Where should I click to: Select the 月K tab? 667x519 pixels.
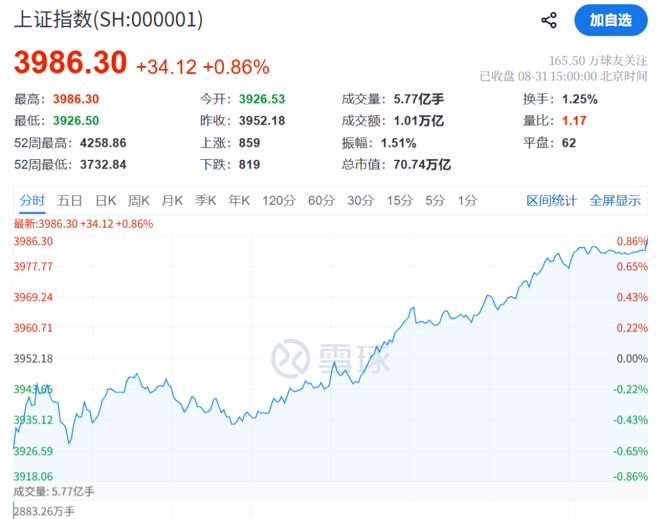point(172,200)
